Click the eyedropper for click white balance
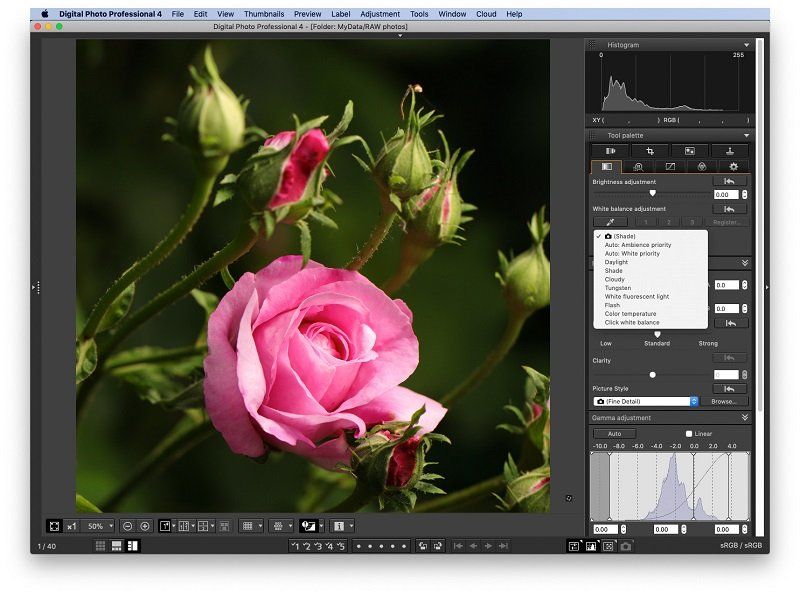This screenshot has width=800, height=594. (612, 221)
